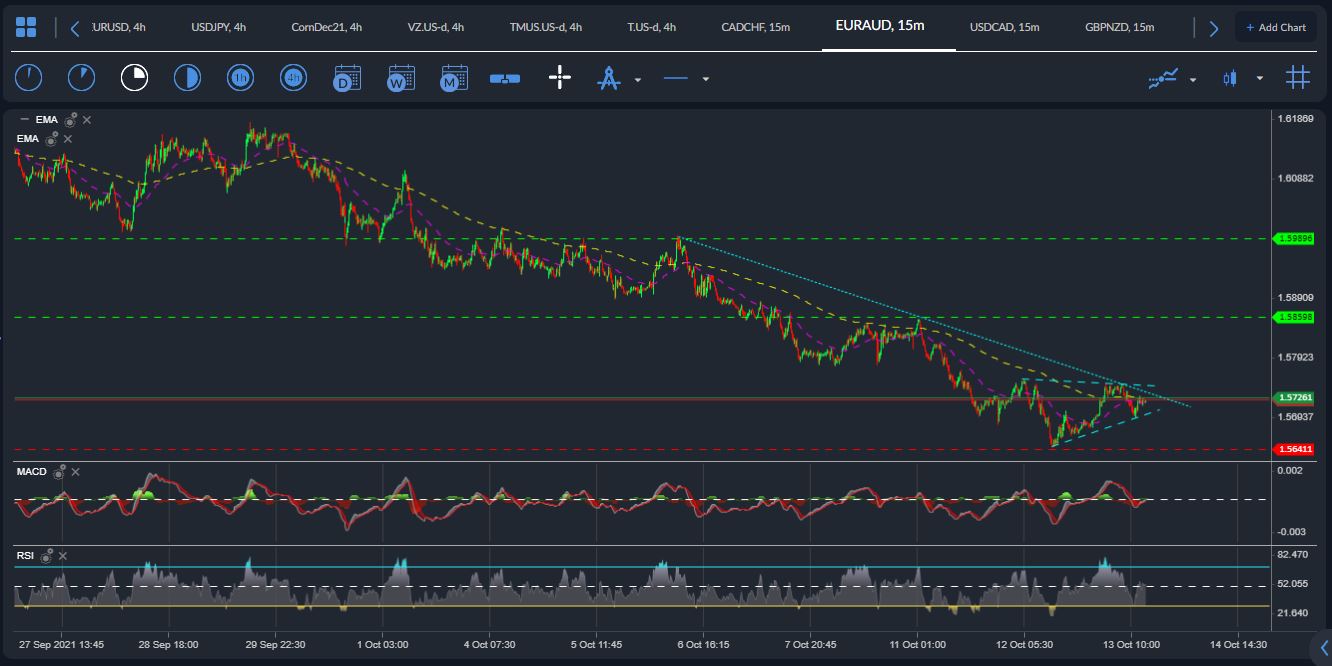The image size is (1332, 666).
Task: Click the Daily calendar timeframe icon
Action: tap(347, 77)
